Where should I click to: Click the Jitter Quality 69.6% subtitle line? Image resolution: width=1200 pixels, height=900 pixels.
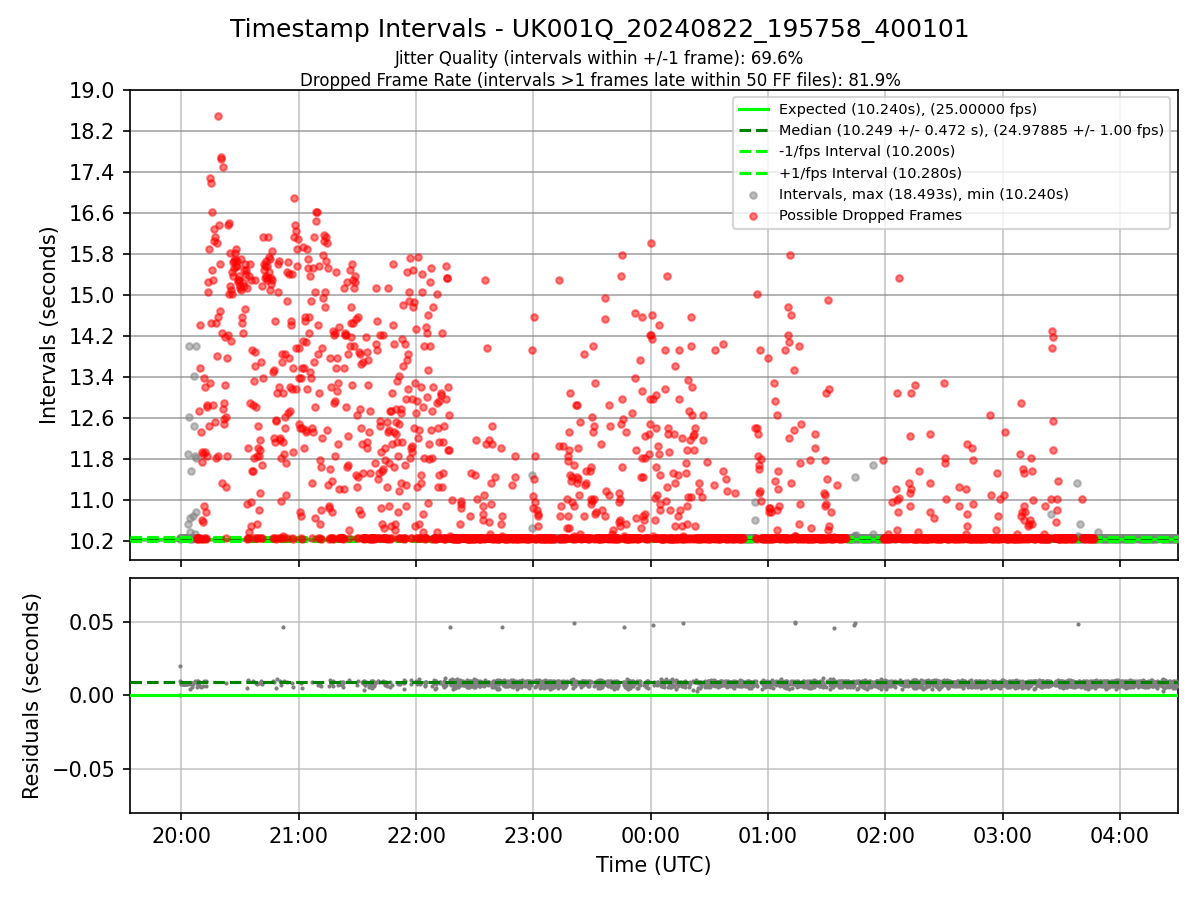click(599, 58)
